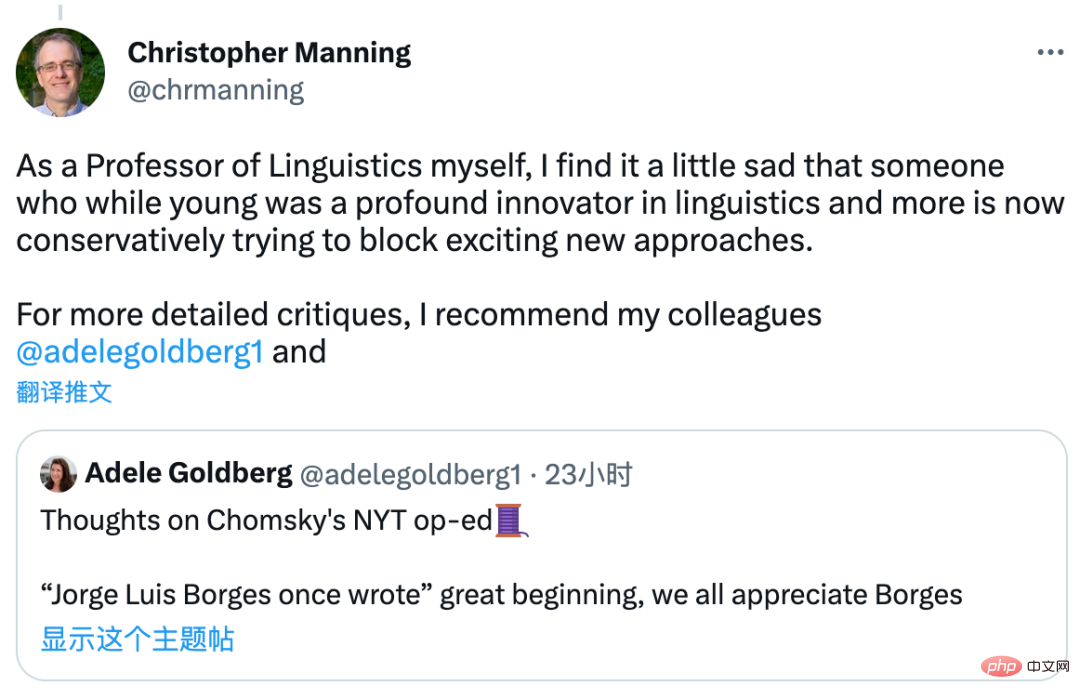Open the blue @adelegoldberg1 mention in tweet body
This screenshot has width=1080, height=699.
tap(140, 352)
